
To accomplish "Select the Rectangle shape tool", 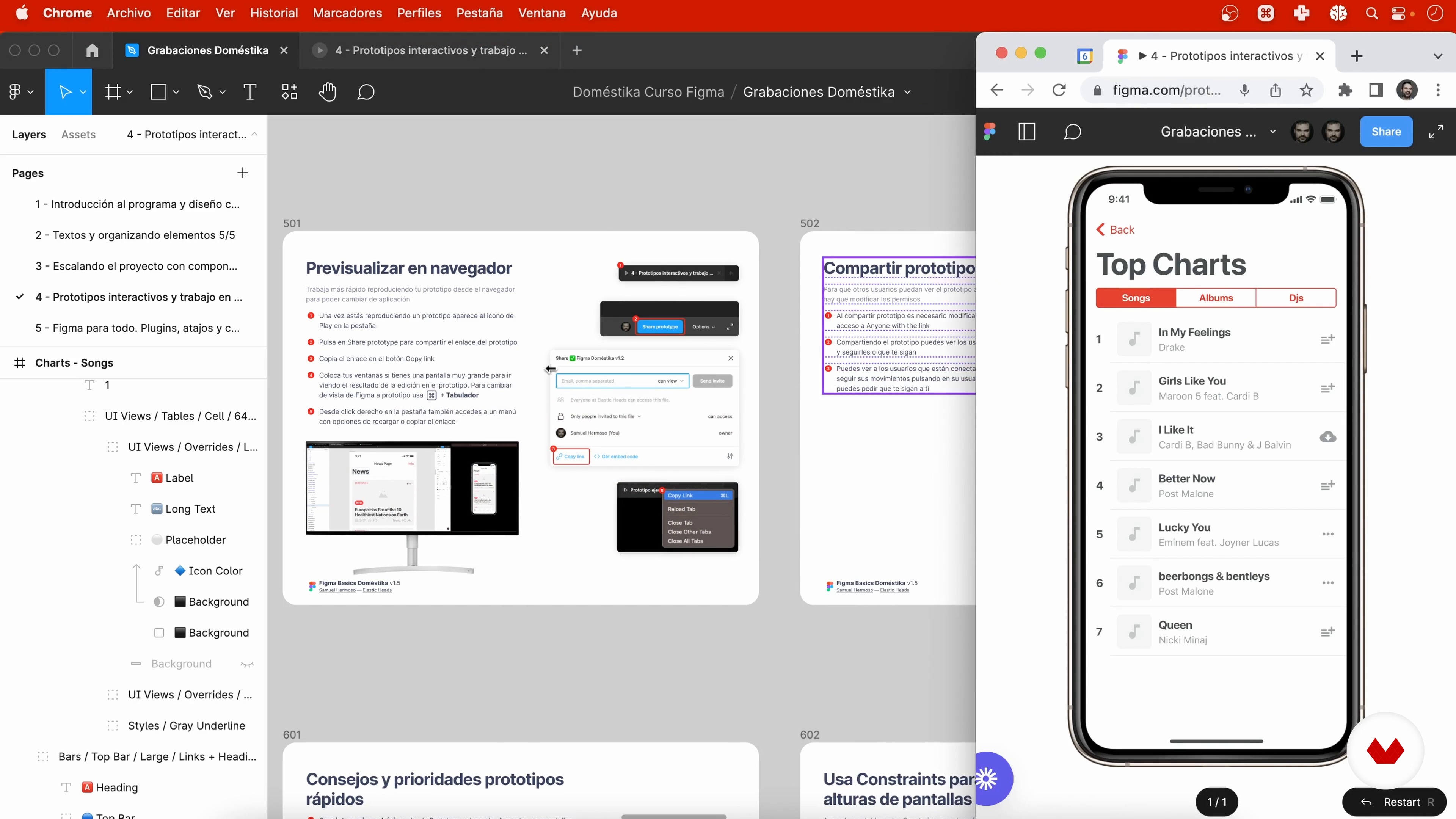I will 158,91.
